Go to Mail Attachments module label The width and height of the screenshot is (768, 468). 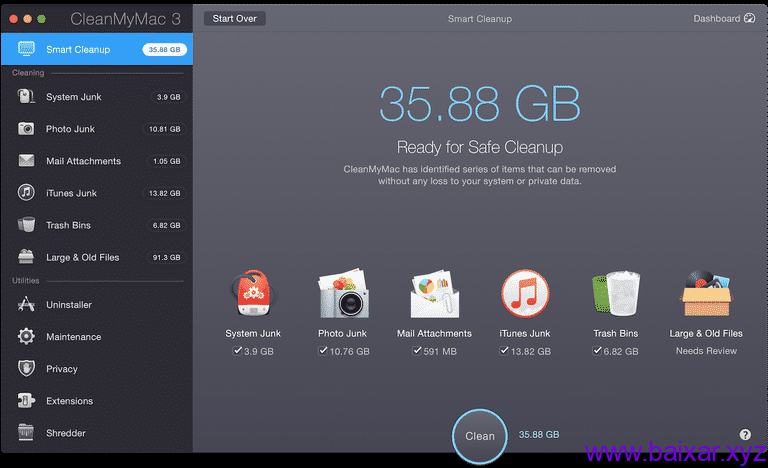pyautogui.click(x=83, y=161)
